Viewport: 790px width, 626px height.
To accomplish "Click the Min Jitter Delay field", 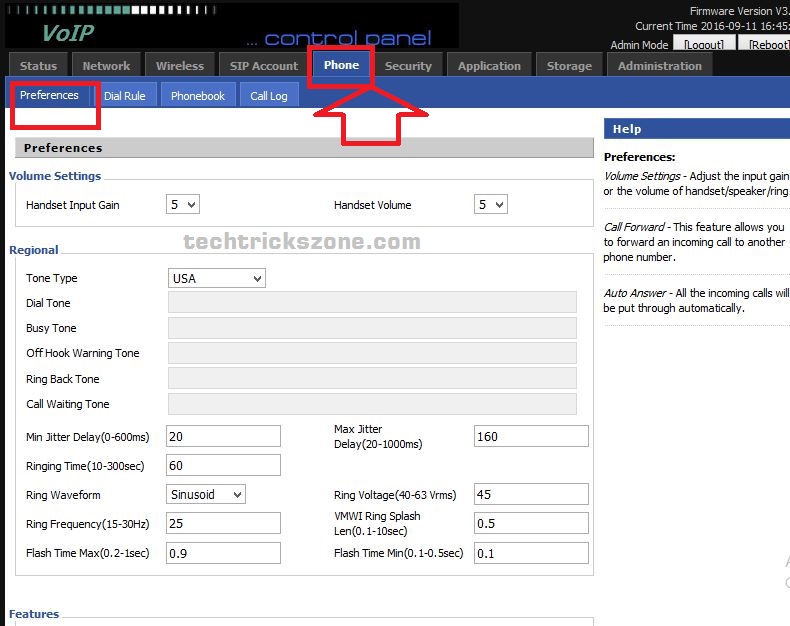I will click(x=223, y=436).
